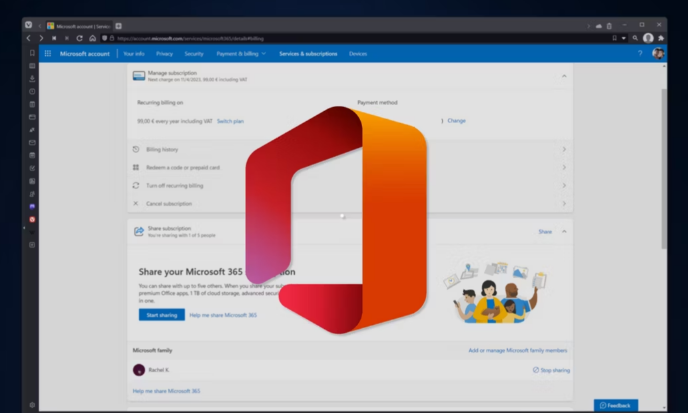
Task: Open browser settings gear in the sidebar
Action: pos(32,405)
